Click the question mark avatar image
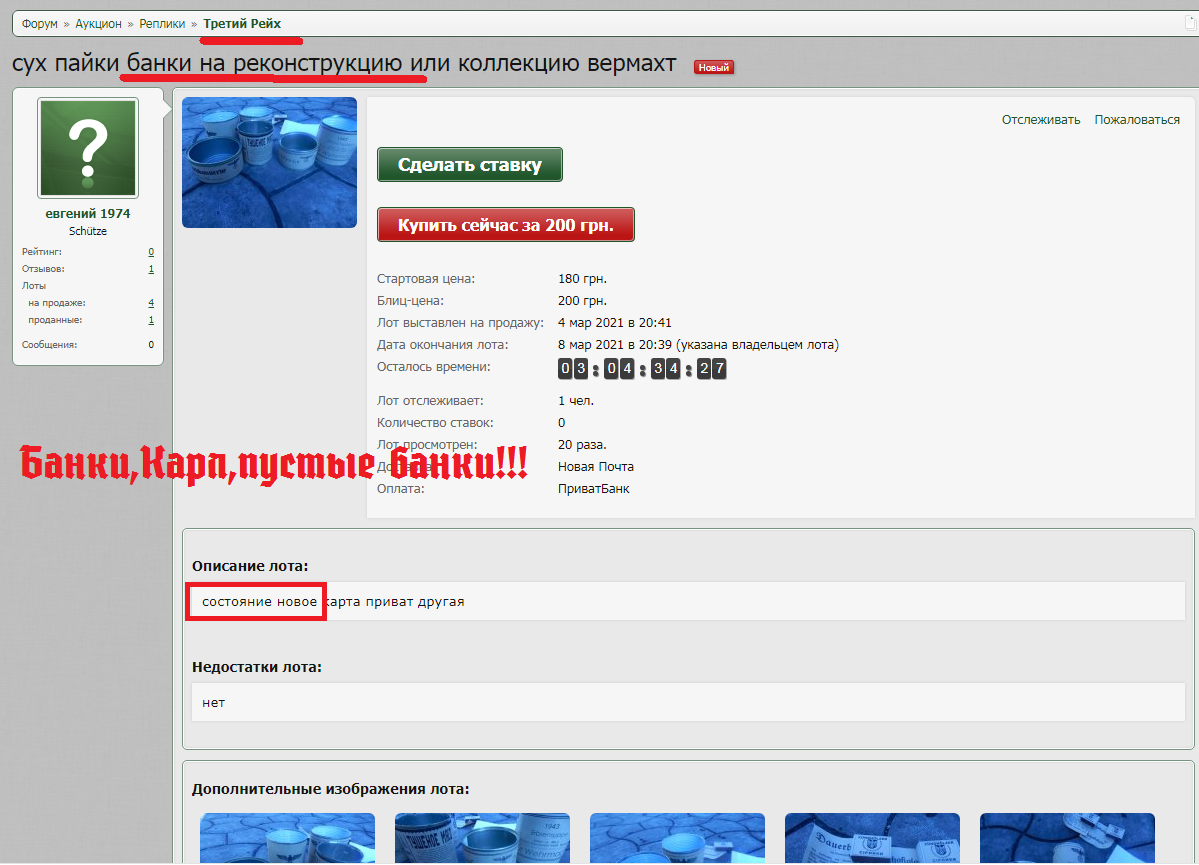 (88, 148)
